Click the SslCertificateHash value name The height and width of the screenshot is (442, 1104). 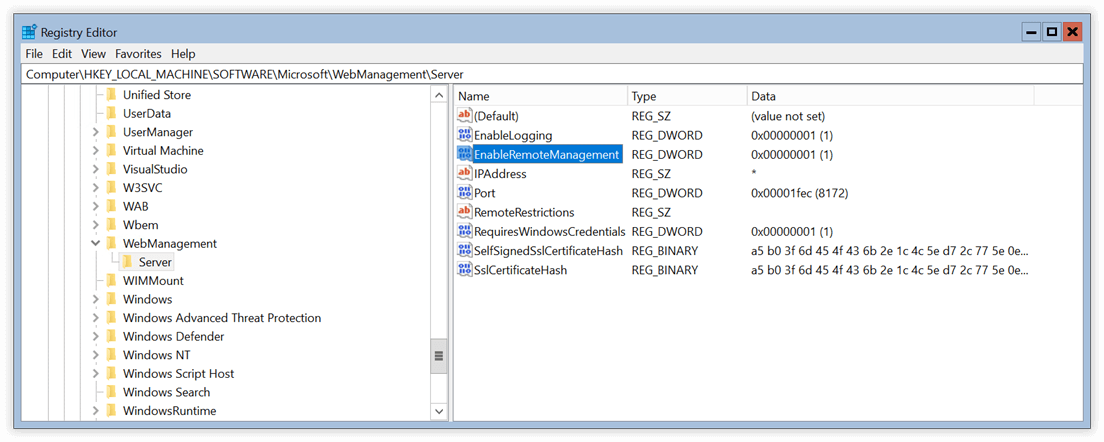coord(520,270)
